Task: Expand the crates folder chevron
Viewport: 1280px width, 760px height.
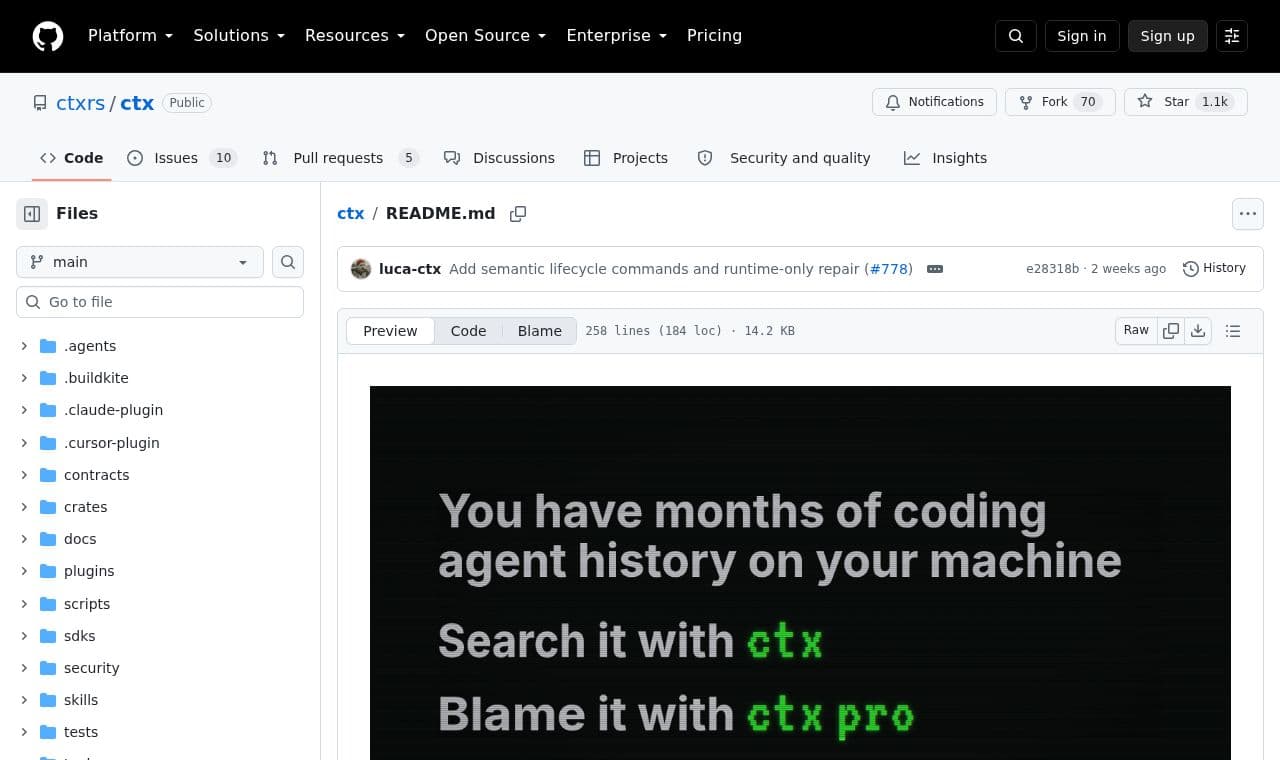Action: 24,507
